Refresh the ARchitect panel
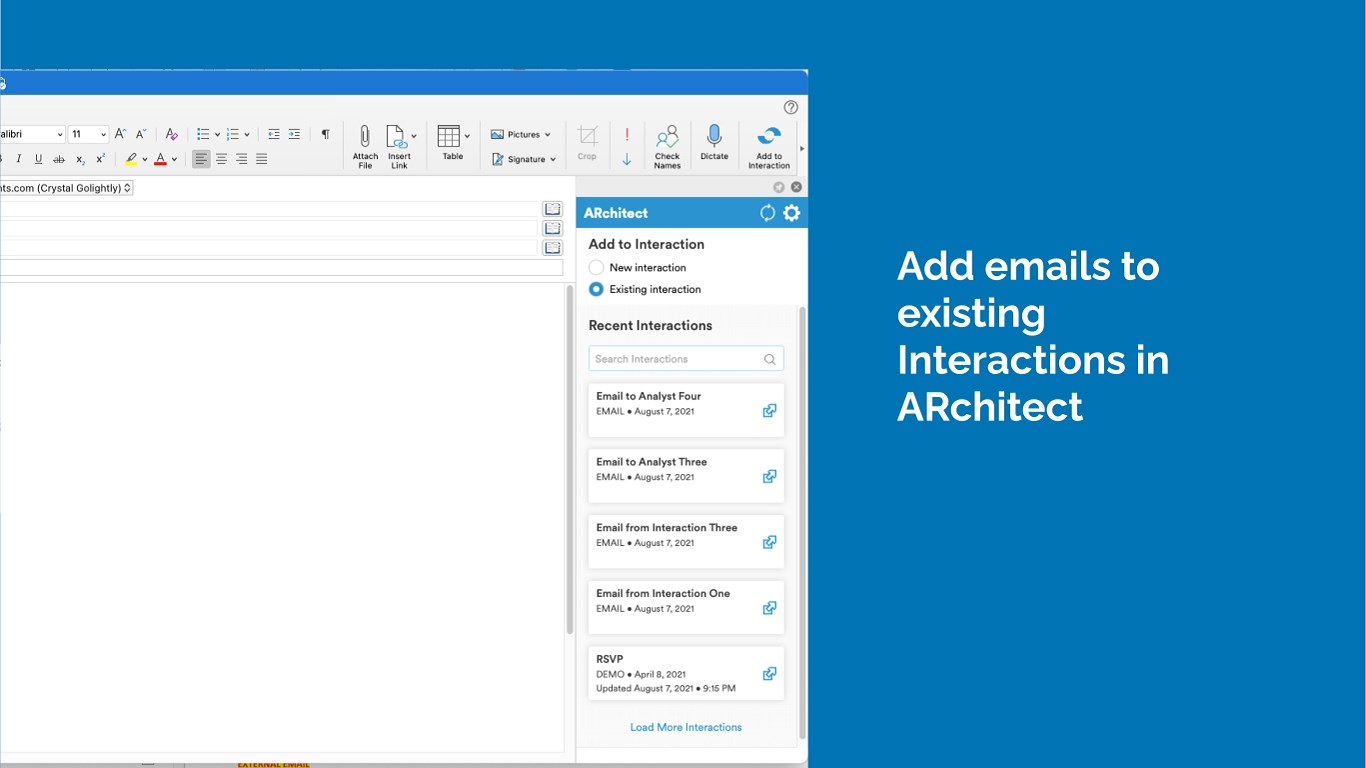1366x768 pixels. [x=768, y=213]
